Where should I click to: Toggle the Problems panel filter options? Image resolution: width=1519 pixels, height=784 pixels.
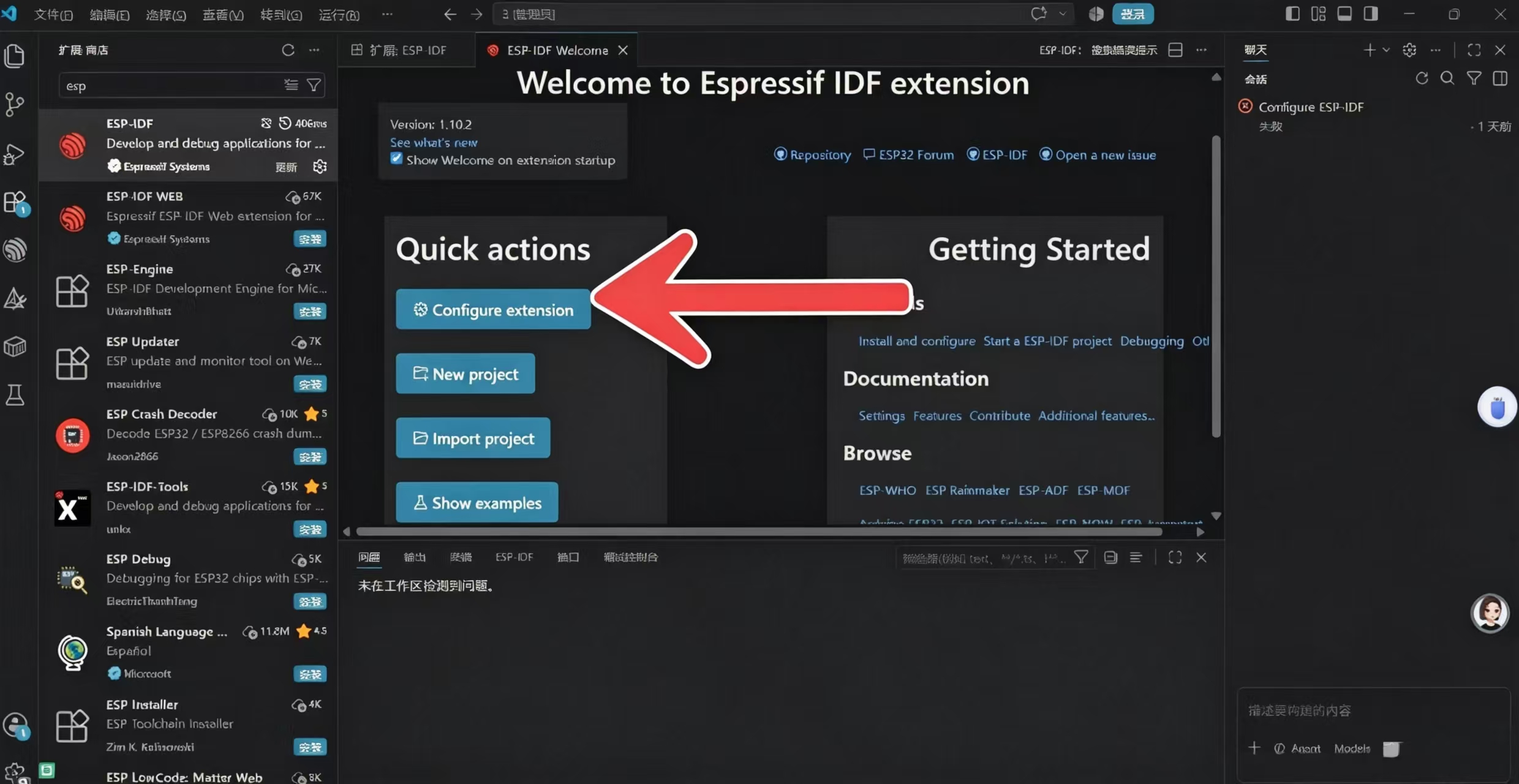[1081, 557]
